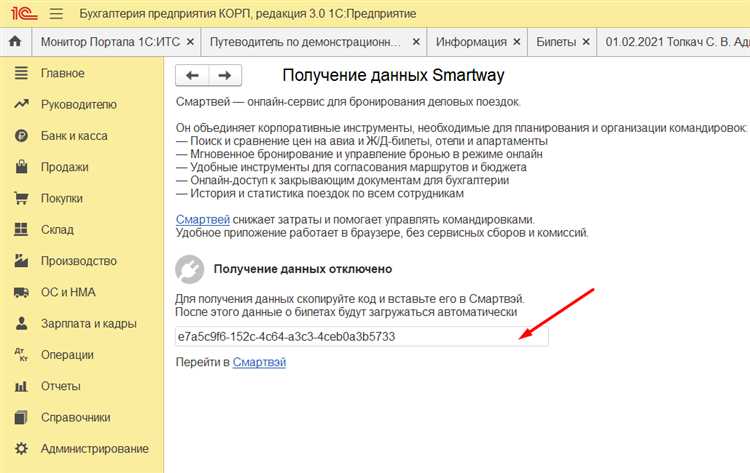Click the Покупки cart icon
This screenshot has height=473, width=750.
tap(21, 198)
